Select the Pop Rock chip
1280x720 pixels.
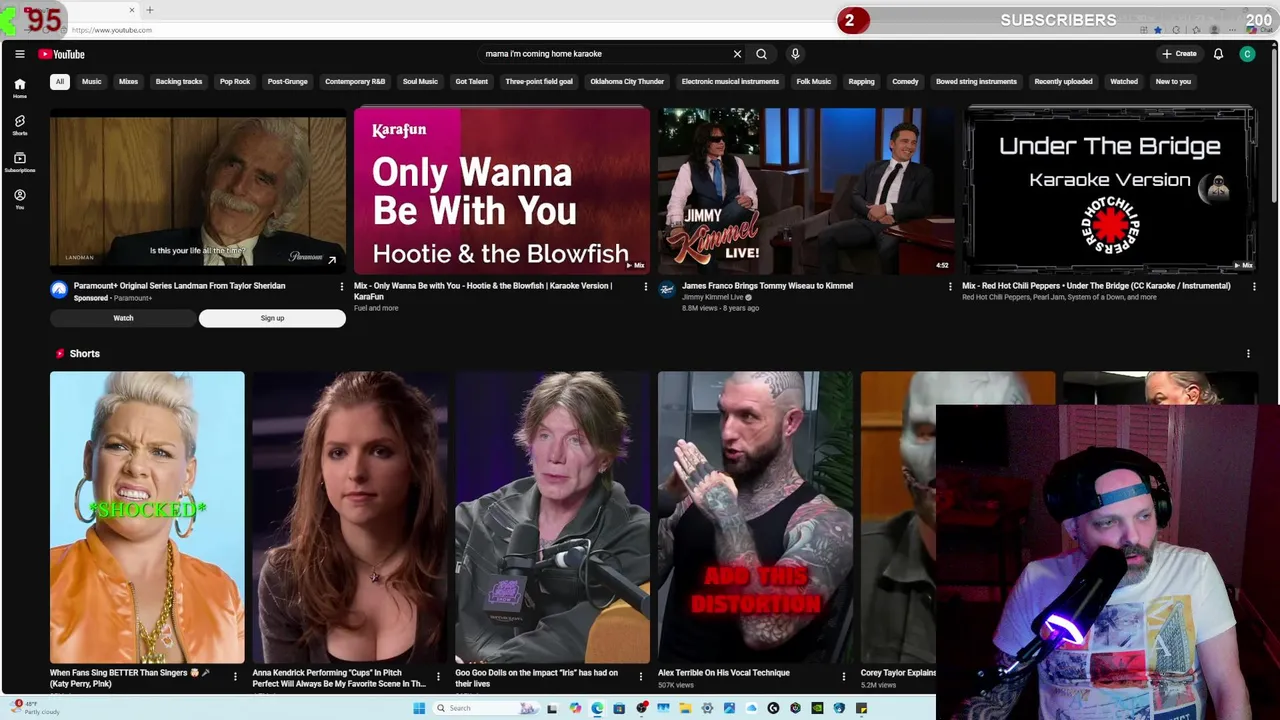pos(235,82)
